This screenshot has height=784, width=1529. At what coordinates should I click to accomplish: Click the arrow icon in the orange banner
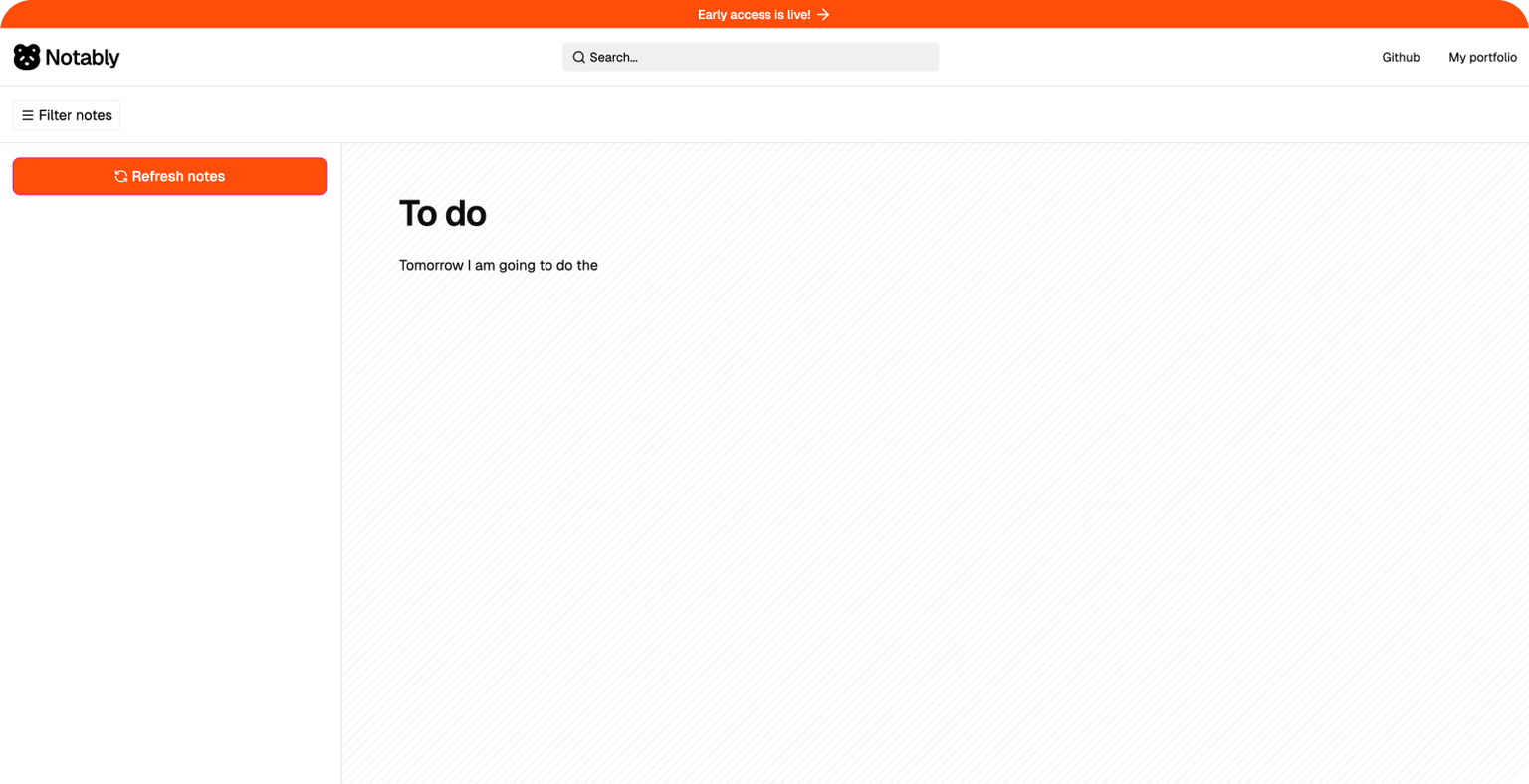coord(823,14)
